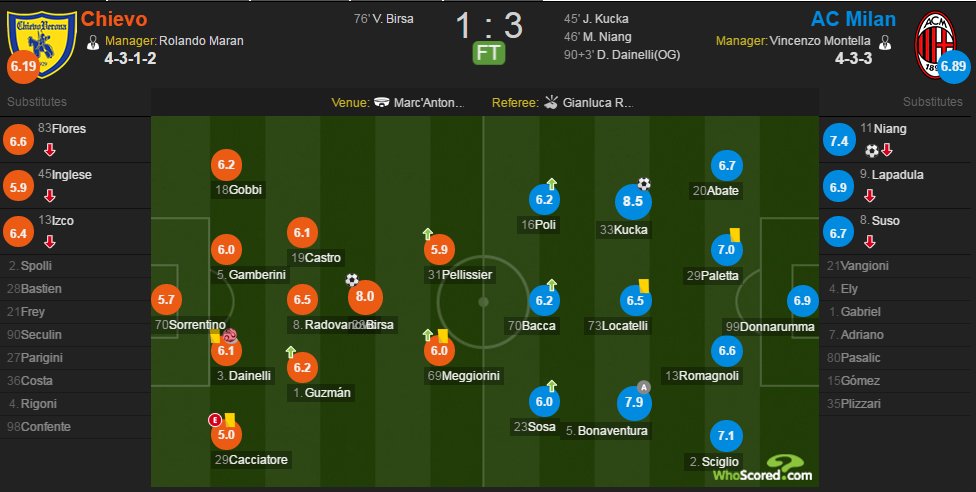
Task: Click manager name Vincenzo Montella
Action: tap(820, 41)
